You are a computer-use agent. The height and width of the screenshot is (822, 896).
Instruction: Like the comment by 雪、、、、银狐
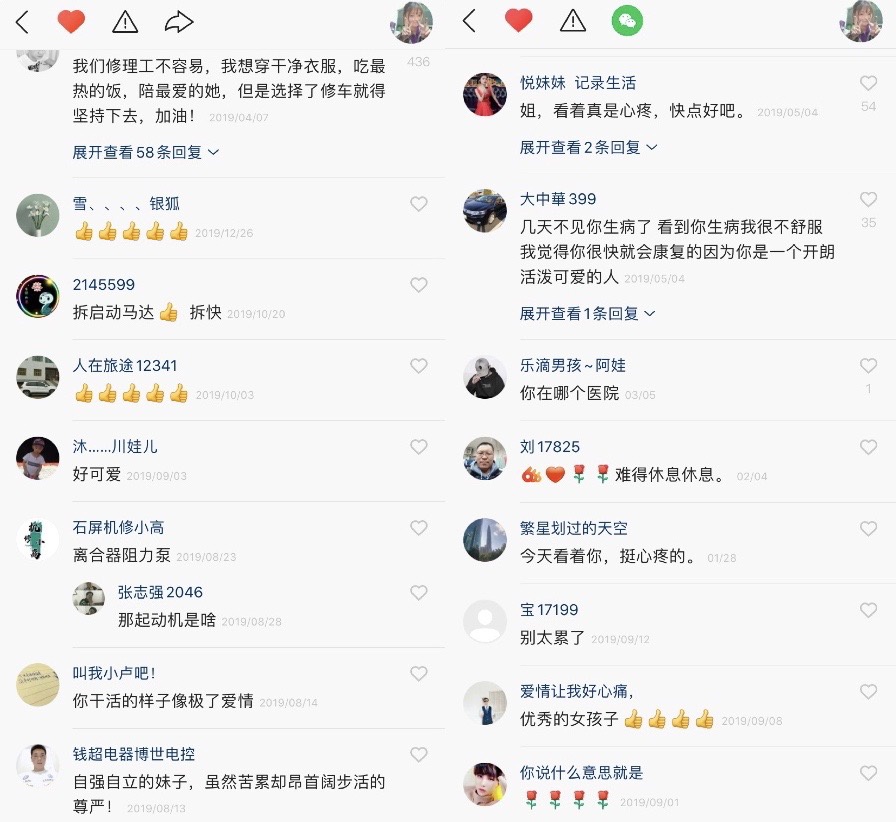[419, 203]
